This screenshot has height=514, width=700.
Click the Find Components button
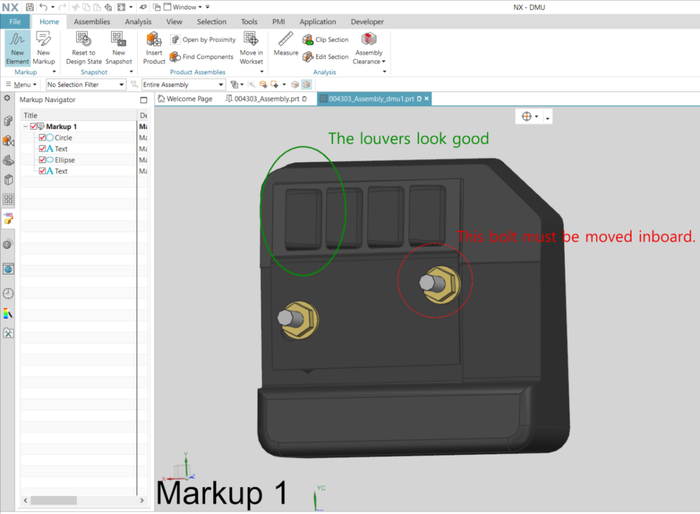click(x=201, y=57)
